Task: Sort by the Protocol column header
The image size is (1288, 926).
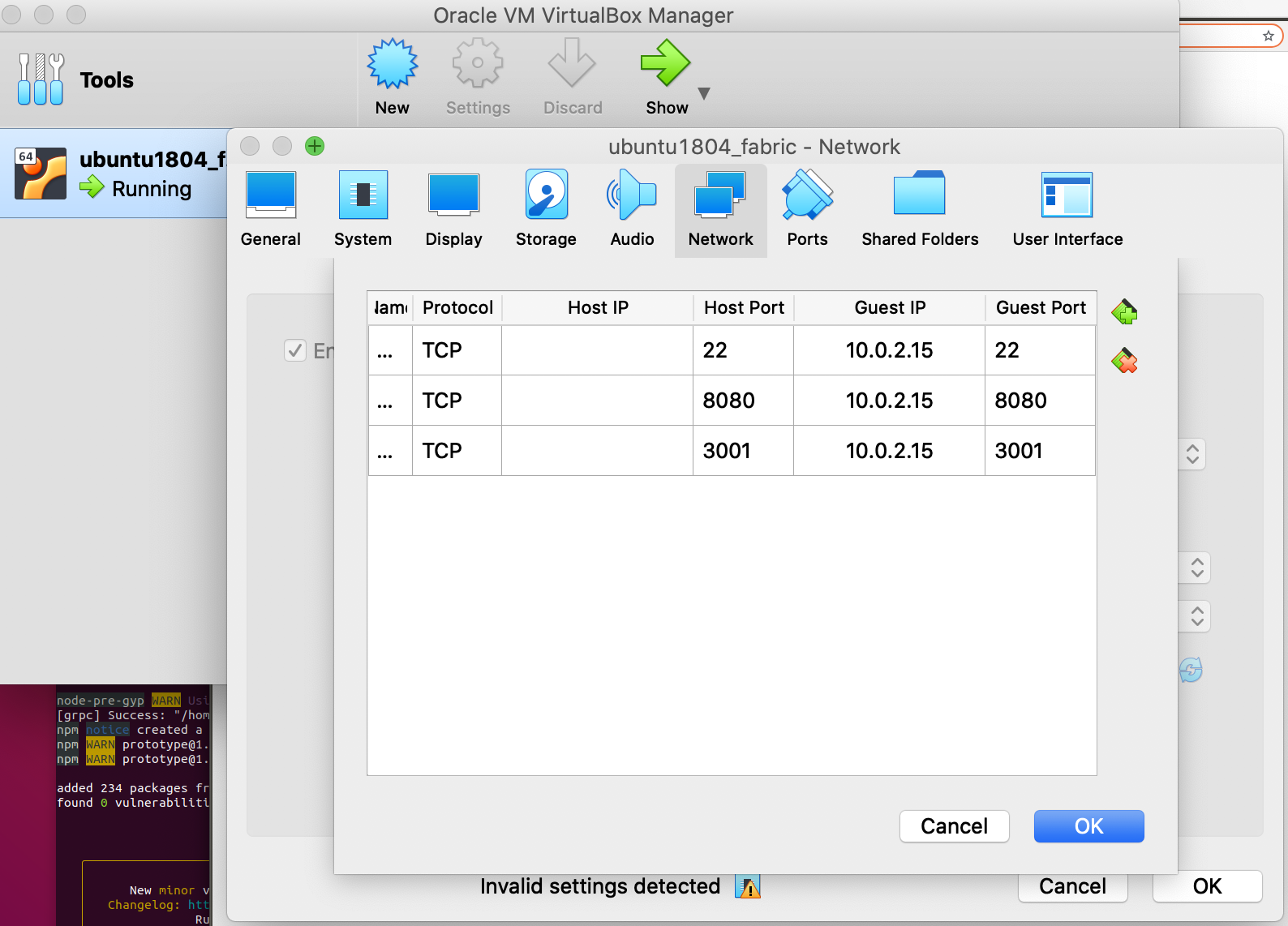Action: (457, 308)
